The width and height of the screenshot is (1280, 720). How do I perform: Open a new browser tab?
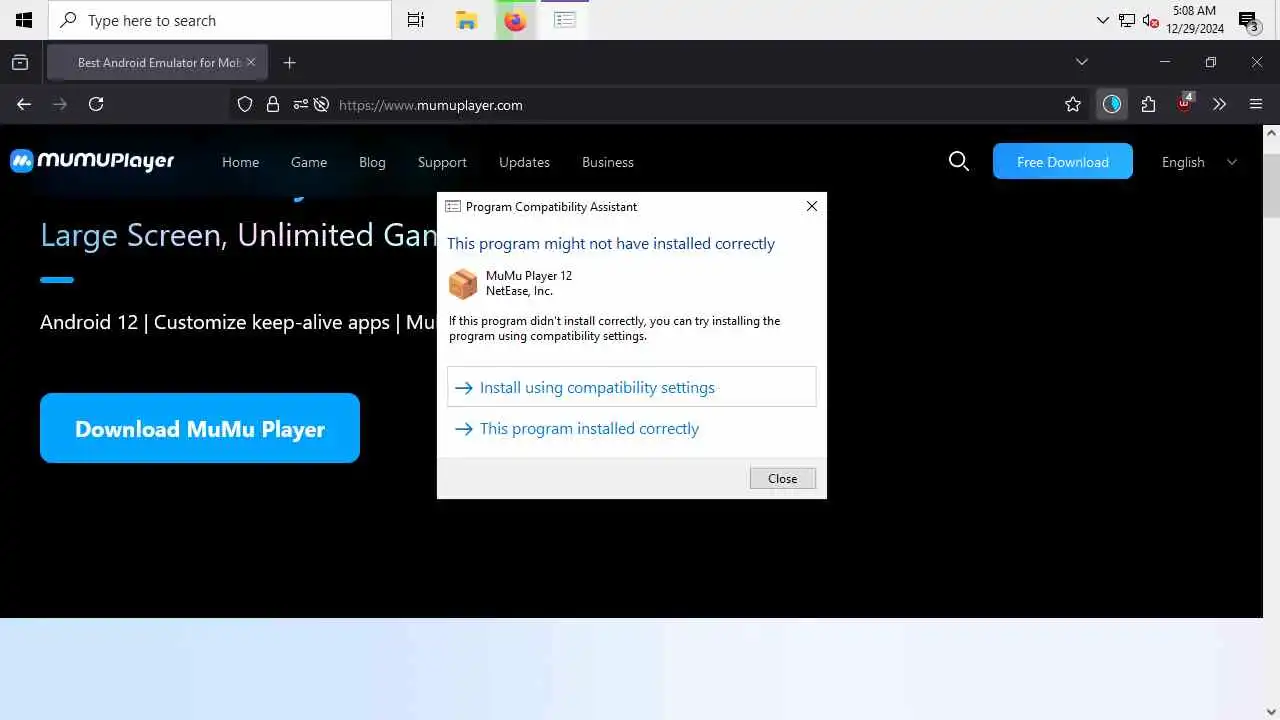[289, 62]
